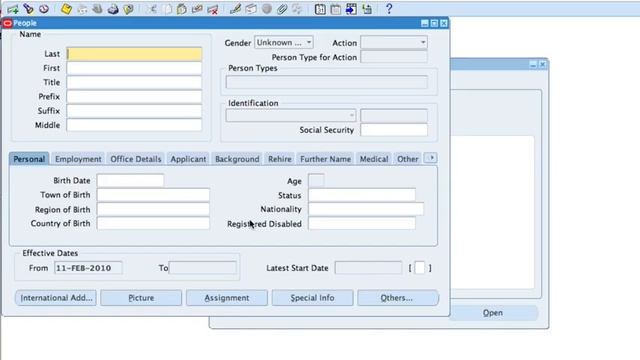Image resolution: width=640 pixels, height=360 pixels.
Task: Click the Nationality field
Action: [366, 209]
